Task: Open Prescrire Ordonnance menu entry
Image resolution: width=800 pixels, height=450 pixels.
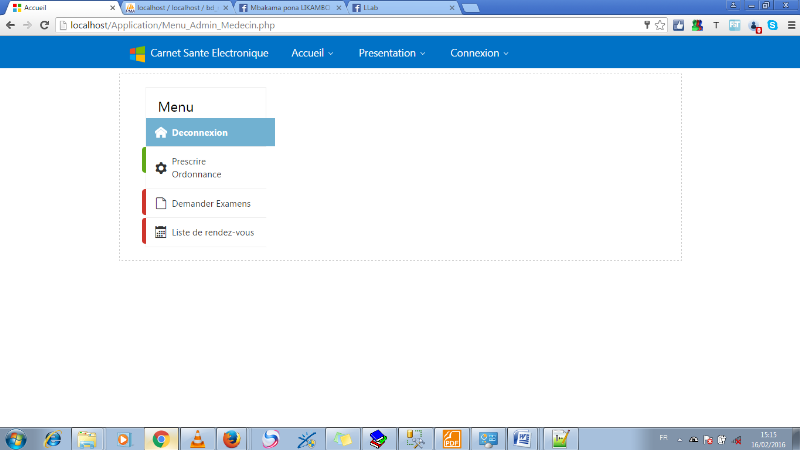Action: pos(206,168)
